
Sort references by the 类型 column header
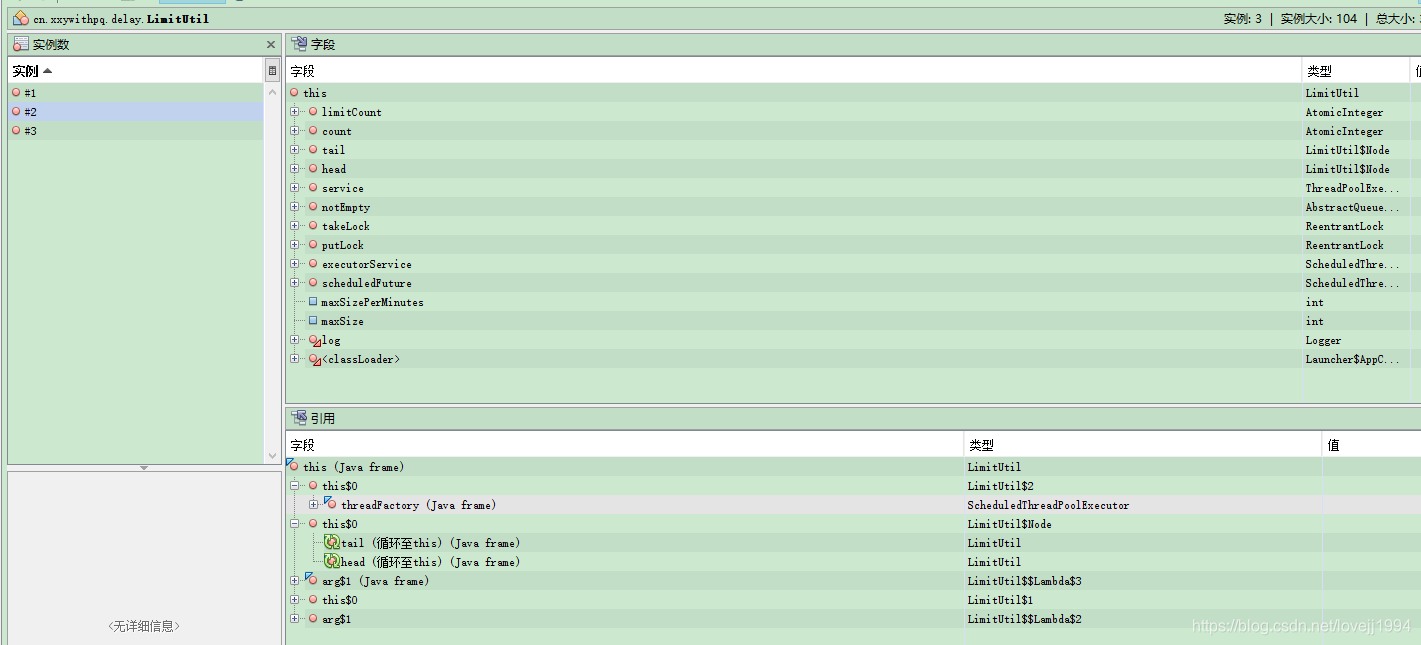[1143, 445]
